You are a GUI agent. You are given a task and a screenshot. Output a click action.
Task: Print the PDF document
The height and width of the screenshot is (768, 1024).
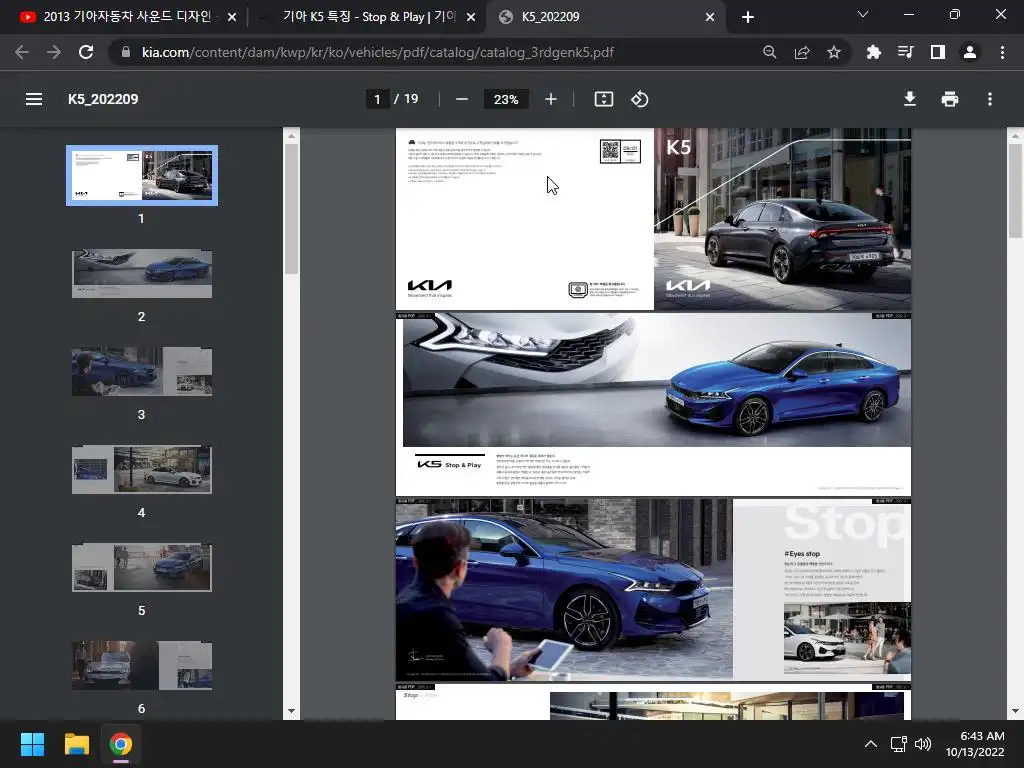pyautogui.click(x=950, y=99)
